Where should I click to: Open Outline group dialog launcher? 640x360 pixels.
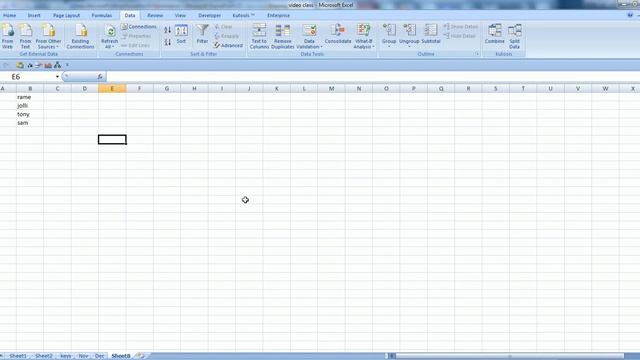tap(477, 54)
